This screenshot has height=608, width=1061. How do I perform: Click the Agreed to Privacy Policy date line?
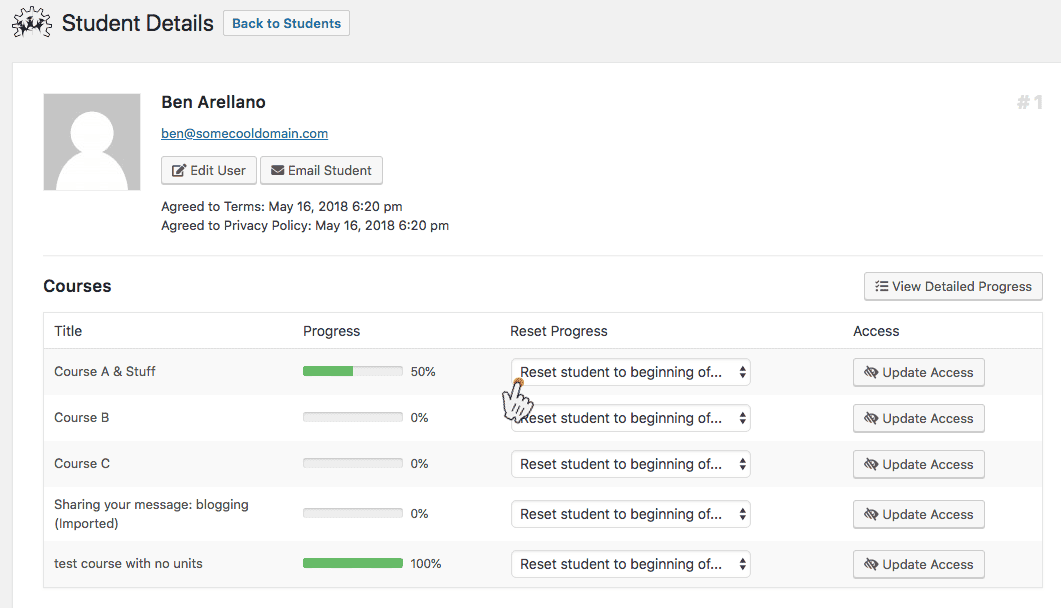click(305, 225)
